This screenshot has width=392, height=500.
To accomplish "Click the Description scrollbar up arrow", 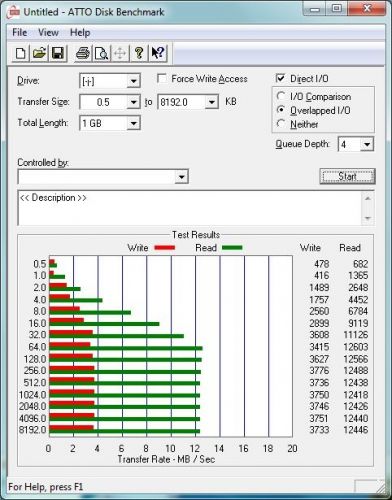I will [368, 199].
